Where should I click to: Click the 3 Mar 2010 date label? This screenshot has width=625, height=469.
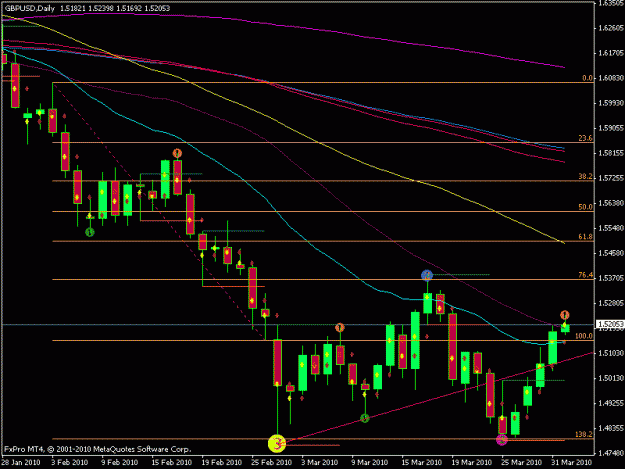click(x=320, y=463)
